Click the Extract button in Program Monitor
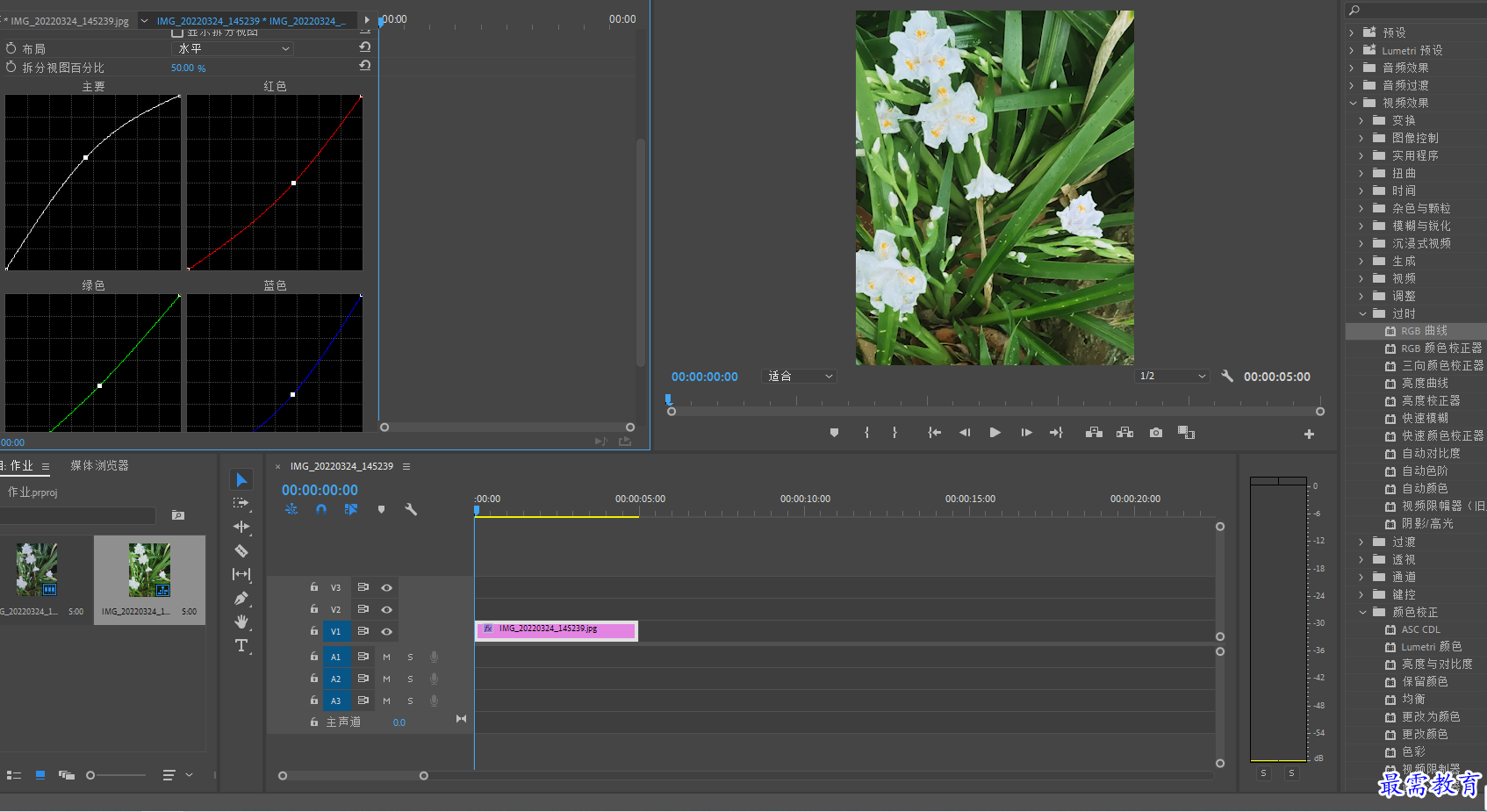Image resolution: width=1487 pixels, height=812 pixels. click(1124, 433)
